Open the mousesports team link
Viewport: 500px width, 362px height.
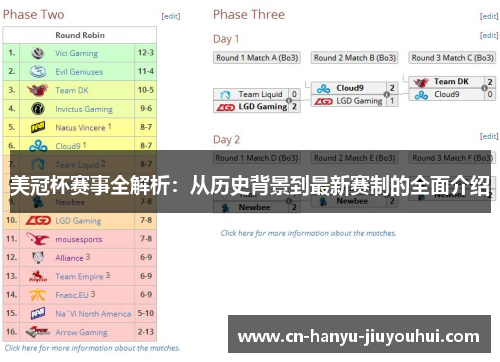pyautogui.click(x=79, y=239)
